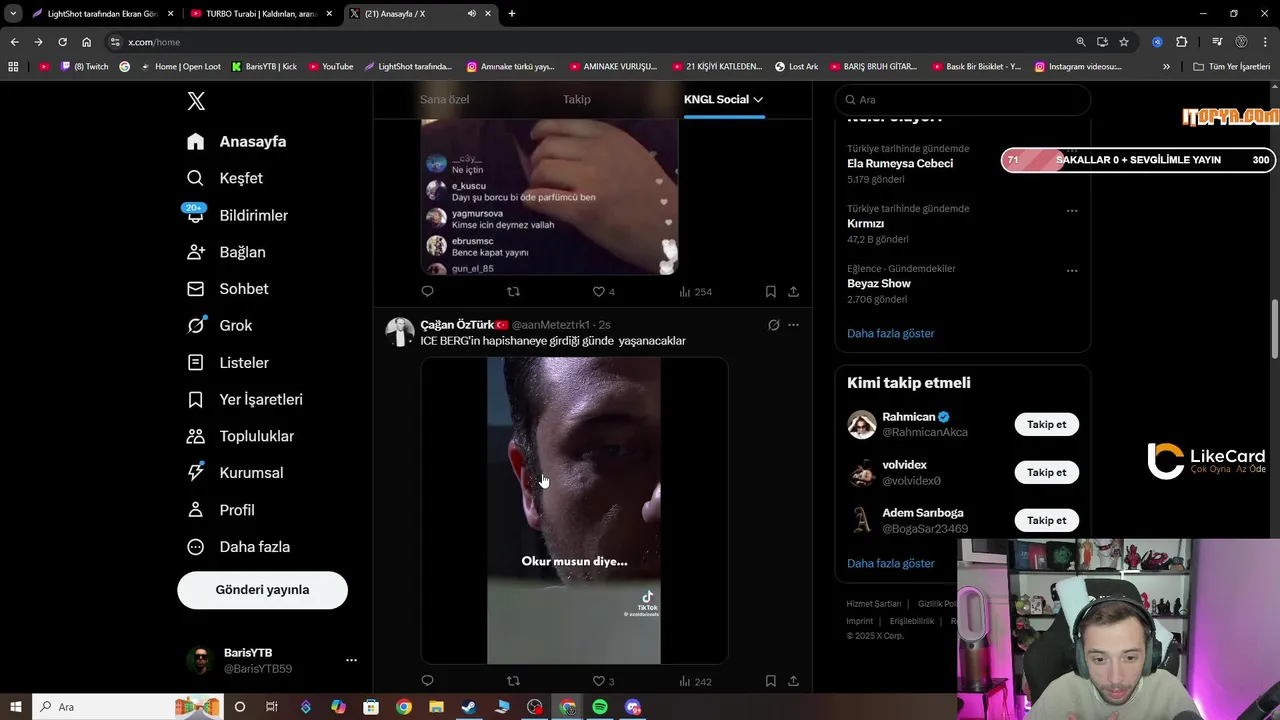Bookmark the live stream post

(770, 292)
